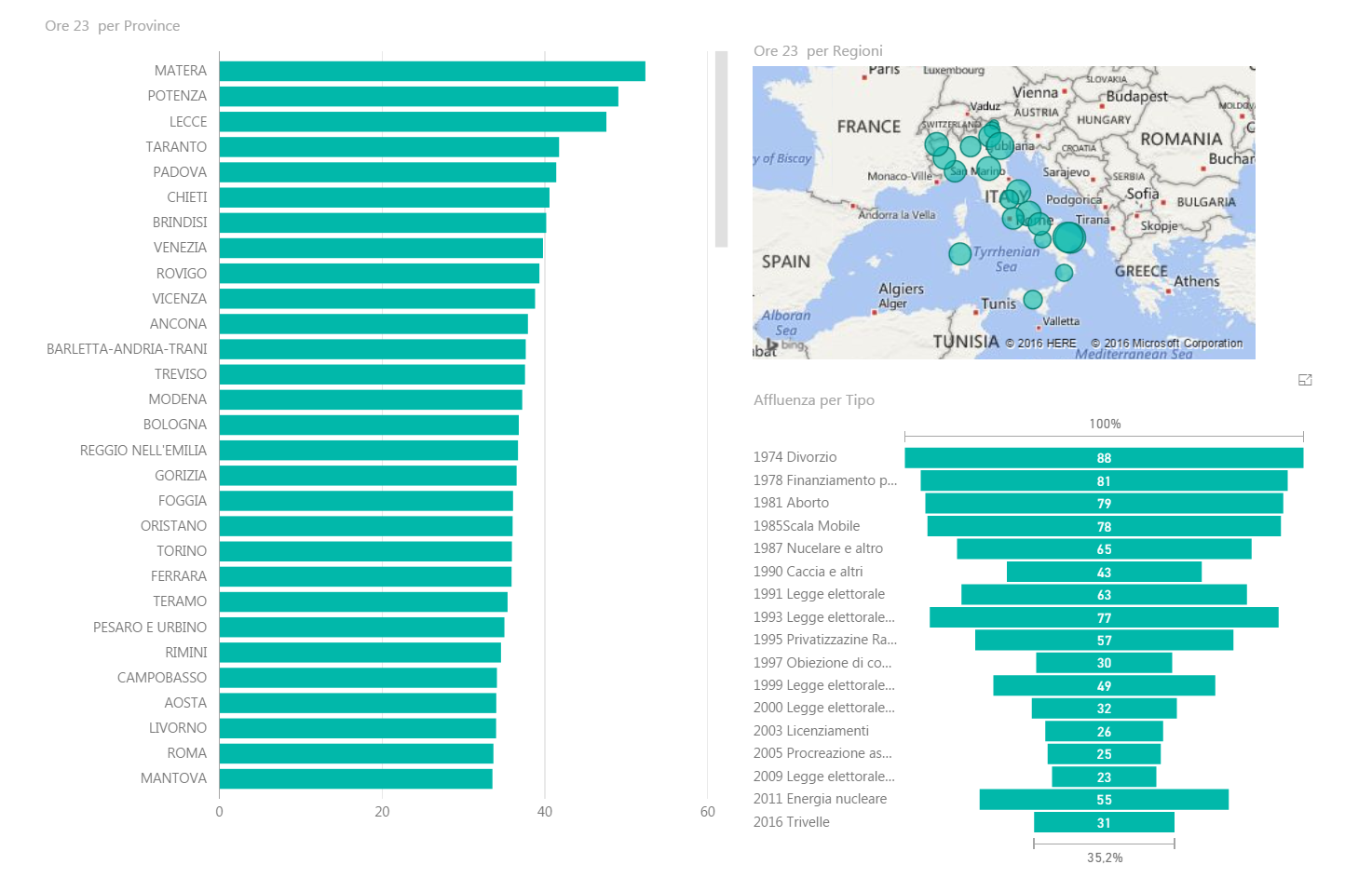
Task: Click the 'Ore 23 per Regioni' map title
Action: pos(818,51)
